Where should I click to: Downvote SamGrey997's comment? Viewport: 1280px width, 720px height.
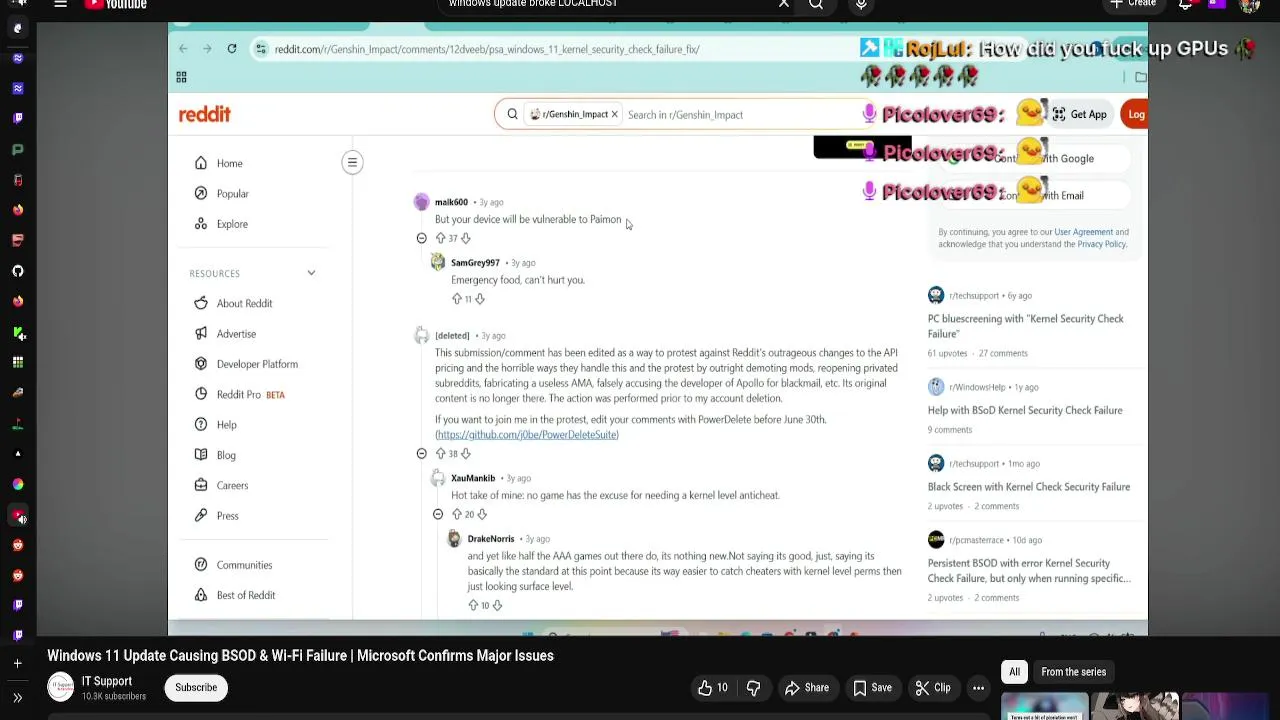click(x=480, y=299)
